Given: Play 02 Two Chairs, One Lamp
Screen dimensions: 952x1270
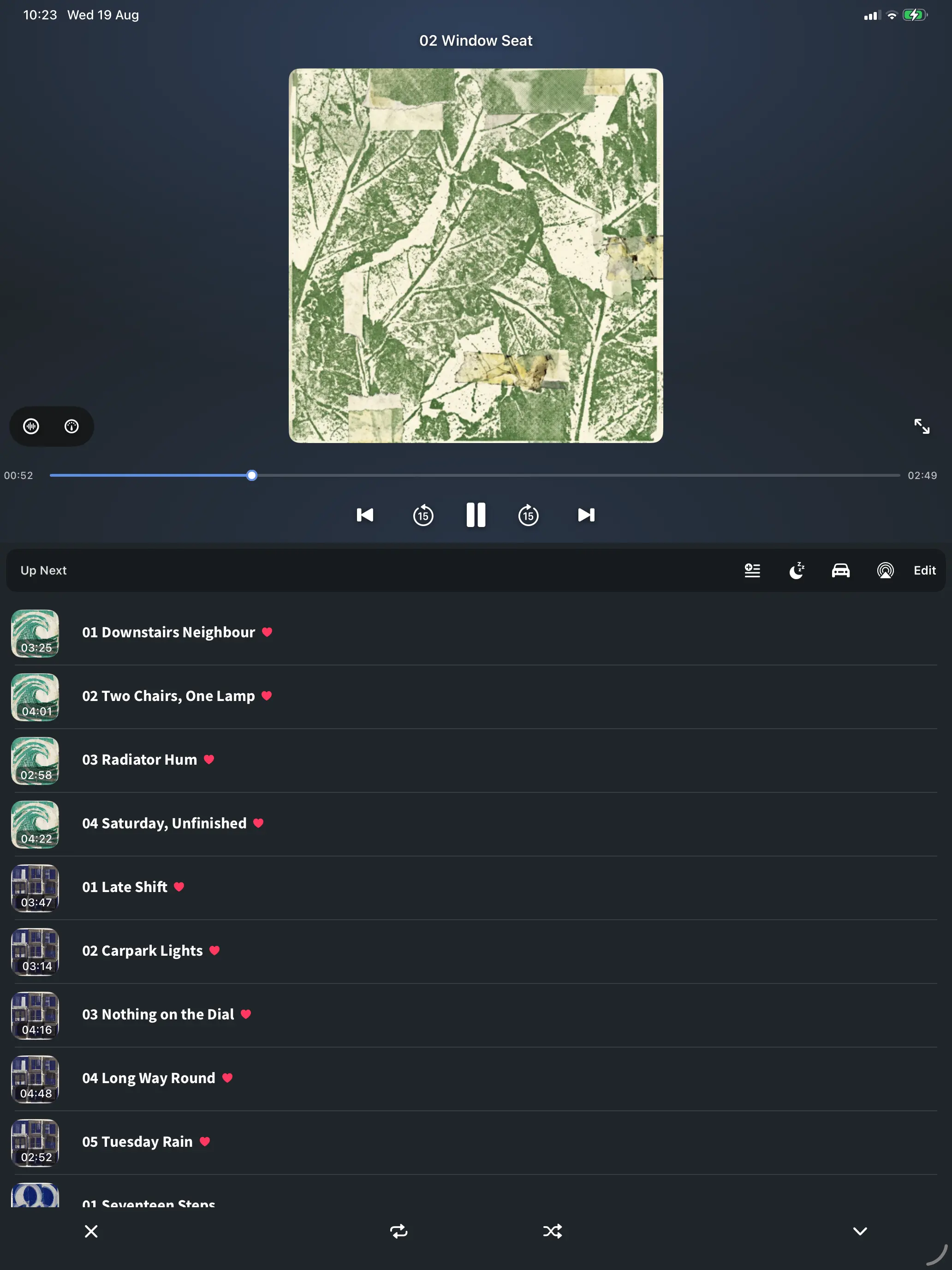Looking at the screenshot, I should [x=476, y=697].
